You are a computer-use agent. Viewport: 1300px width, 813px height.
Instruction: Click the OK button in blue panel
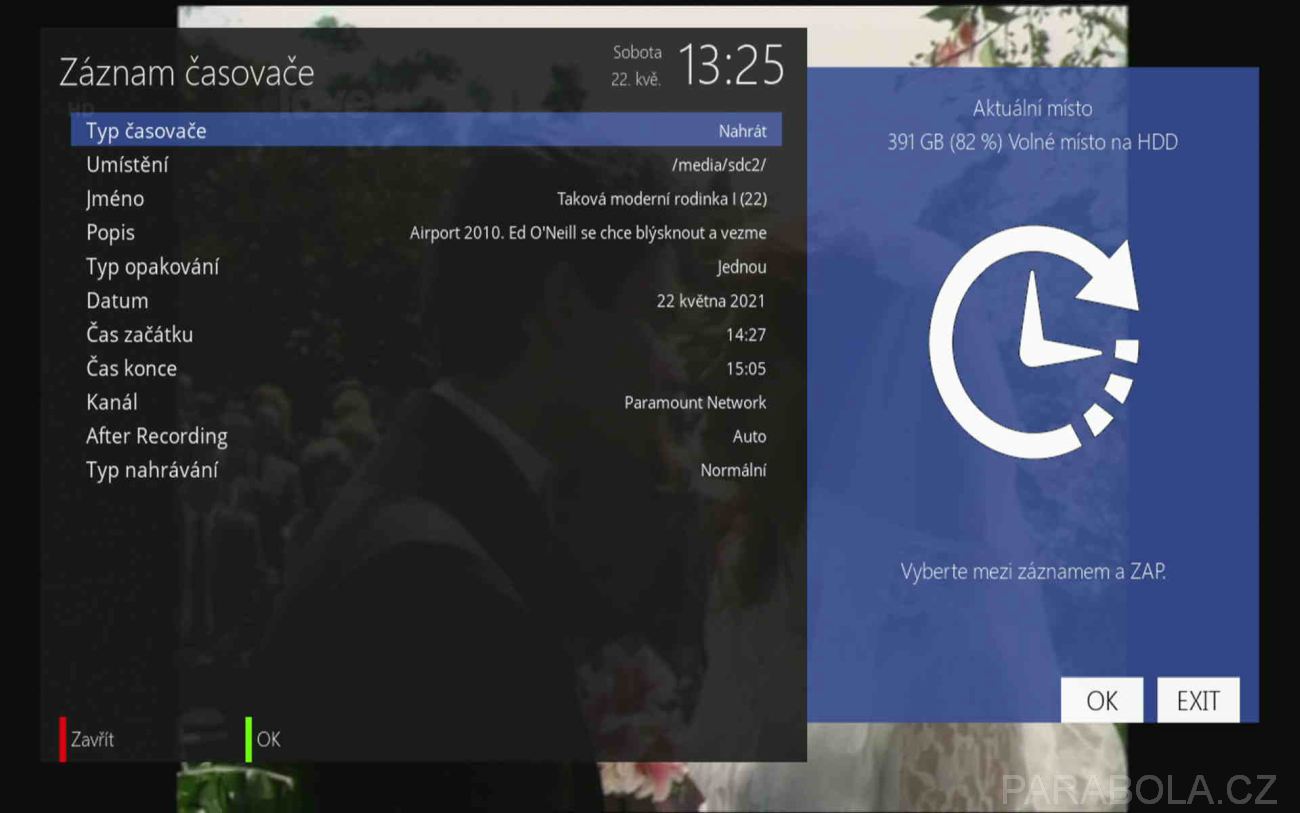click(x=1102, y=700)
